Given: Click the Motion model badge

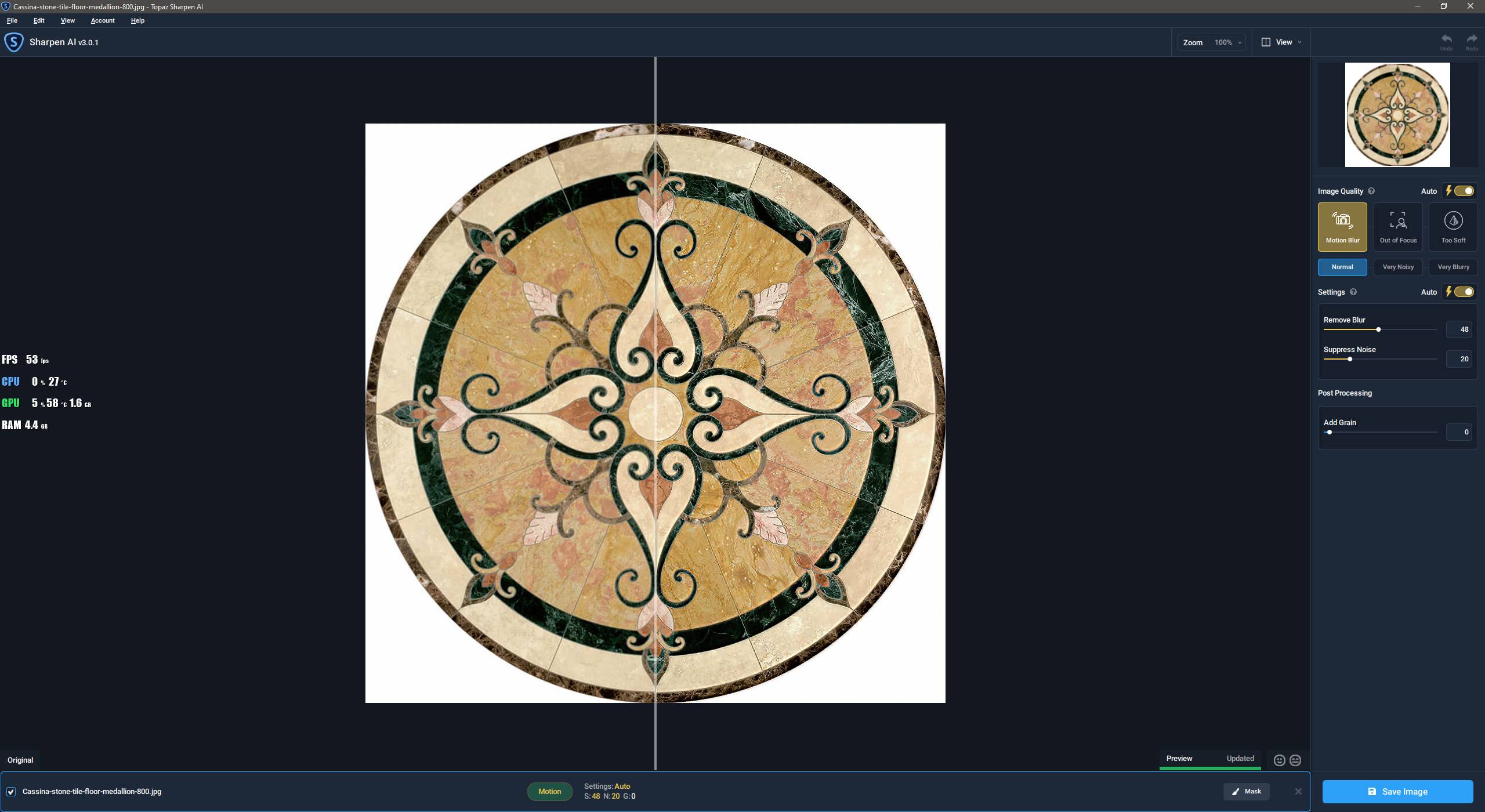Looking at the screenshot, I should (x=549, y=792).
